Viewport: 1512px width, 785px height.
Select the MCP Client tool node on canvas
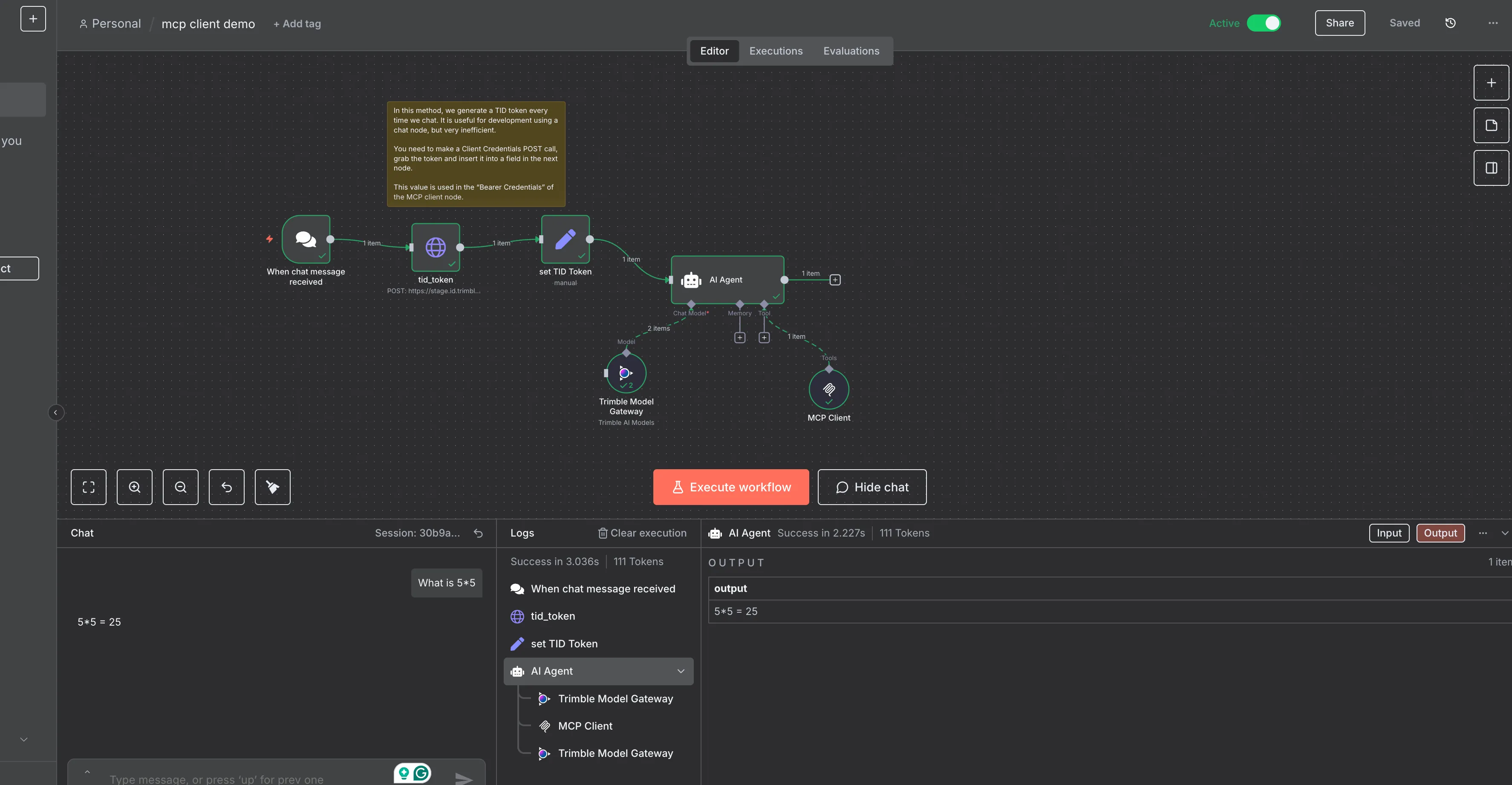click(829, 389)
